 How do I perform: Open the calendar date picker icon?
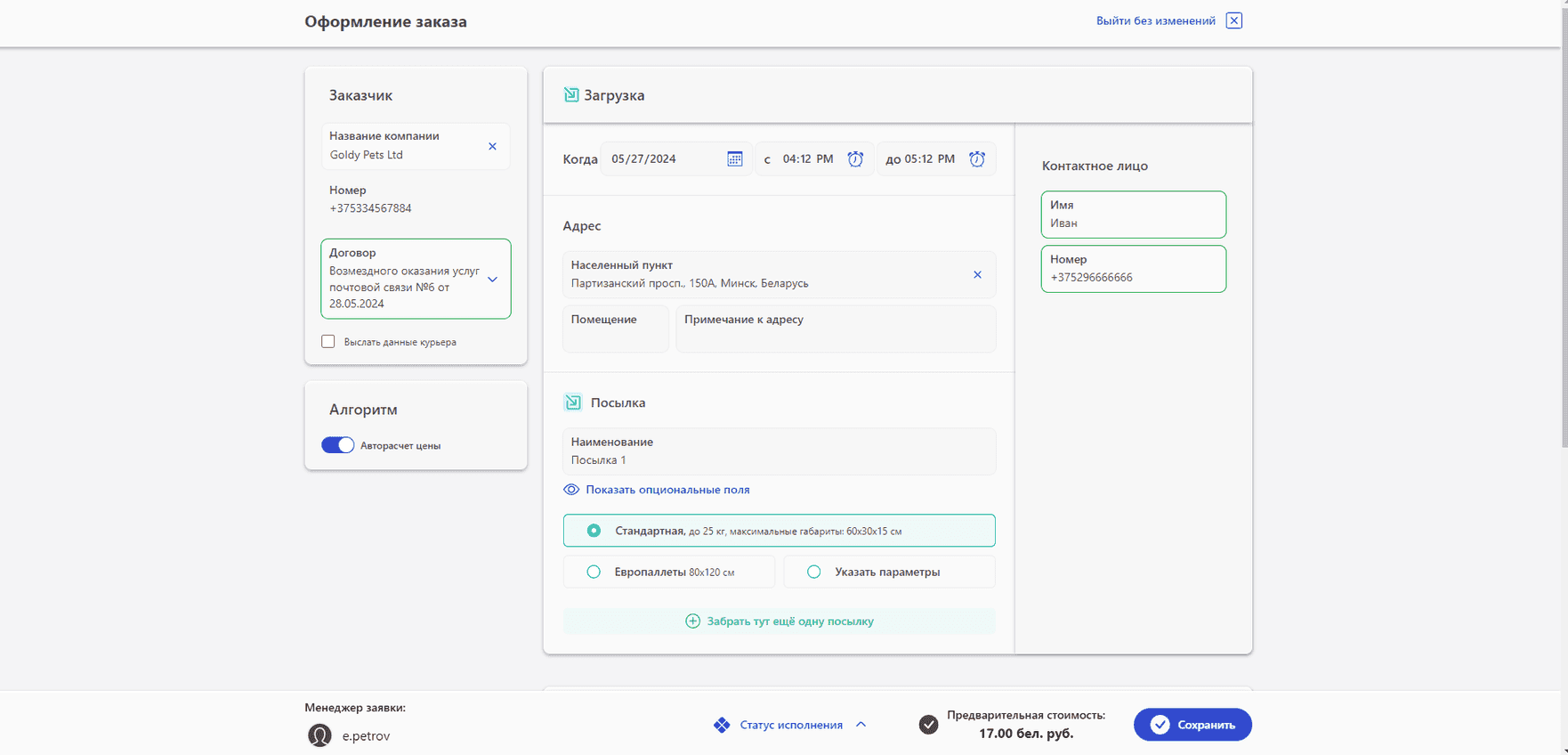click(x=734, y=158)
